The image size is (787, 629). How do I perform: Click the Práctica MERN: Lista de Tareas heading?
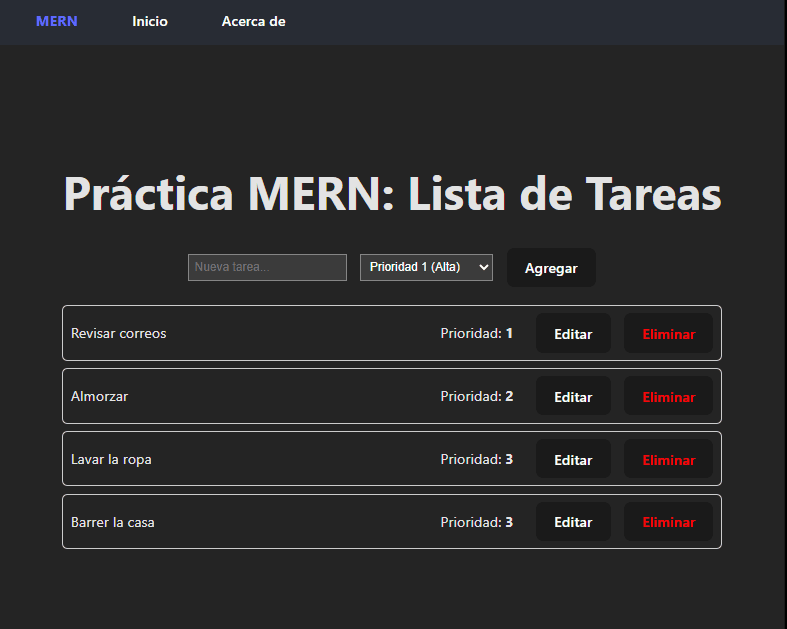392,193
